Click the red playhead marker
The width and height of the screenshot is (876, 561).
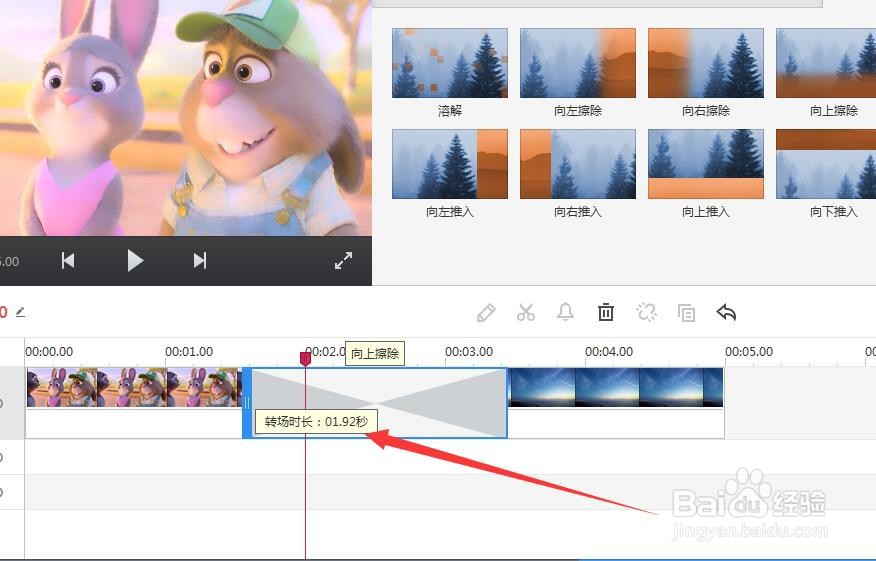tap(305, 359)
